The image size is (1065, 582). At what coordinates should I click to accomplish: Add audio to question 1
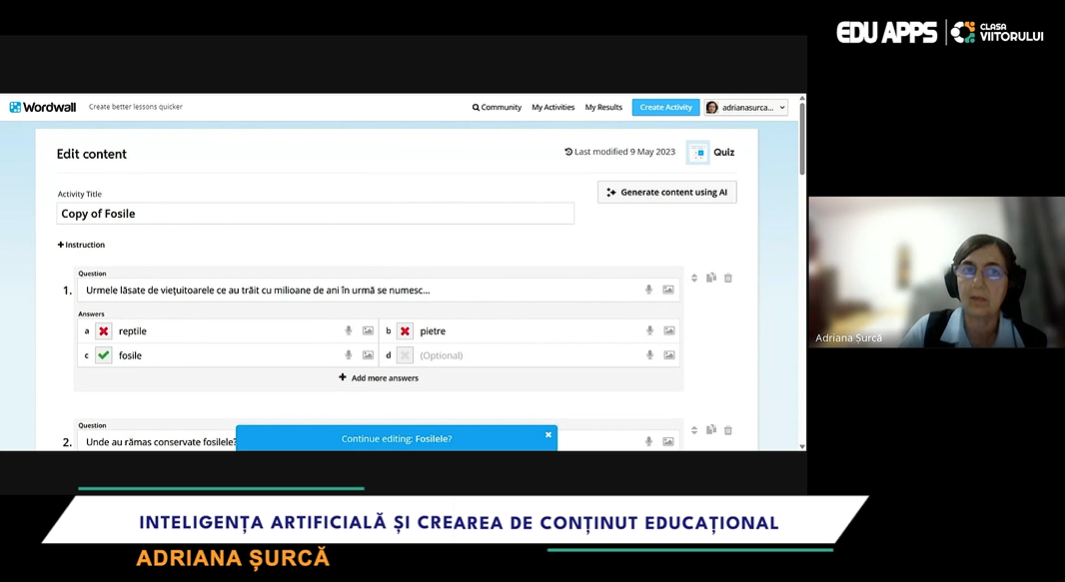point(649,290)
